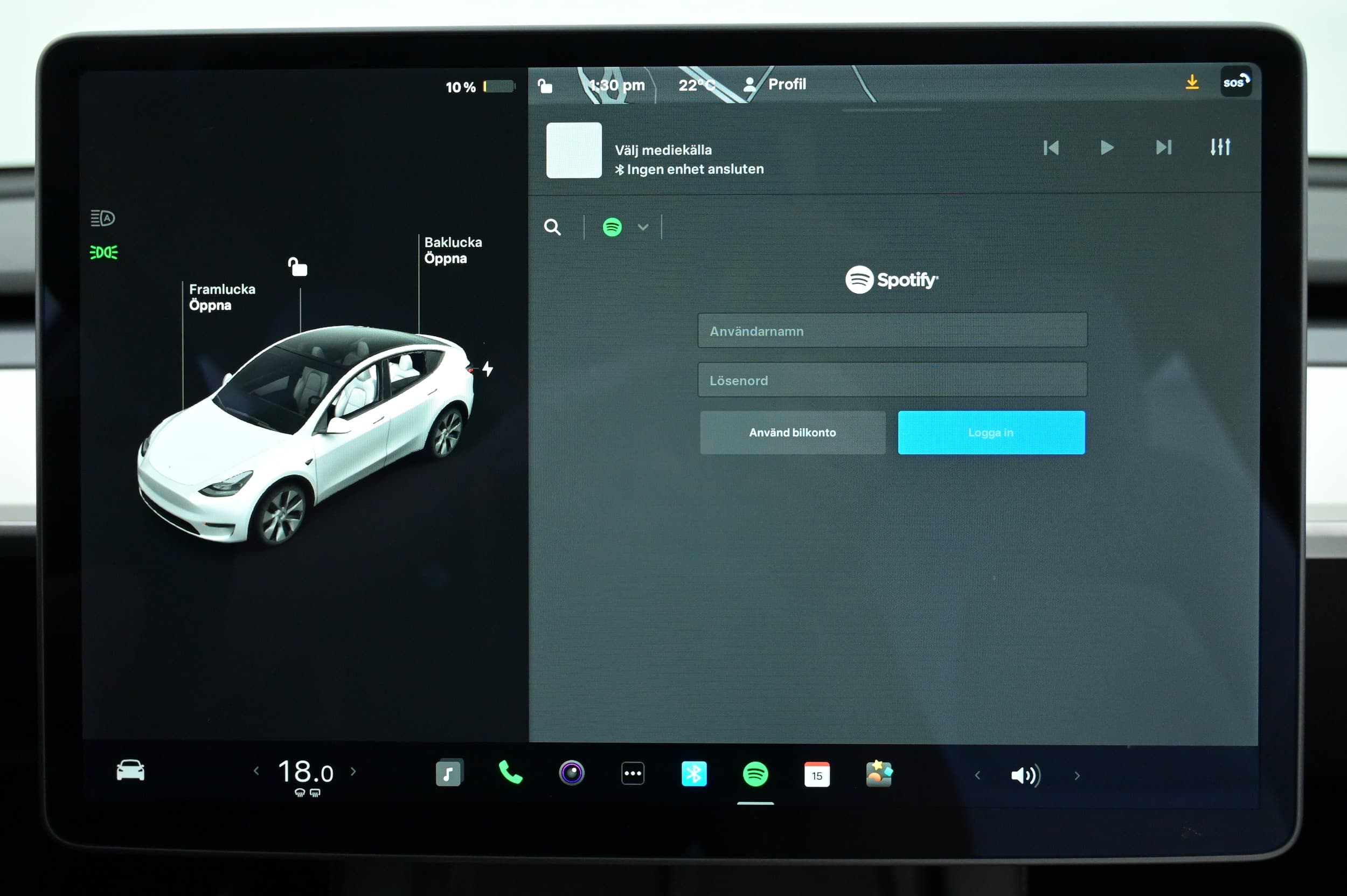Screen dimensions: 1347x896
Task: Open the Spotify app in dock
Action: coord(755,774)
